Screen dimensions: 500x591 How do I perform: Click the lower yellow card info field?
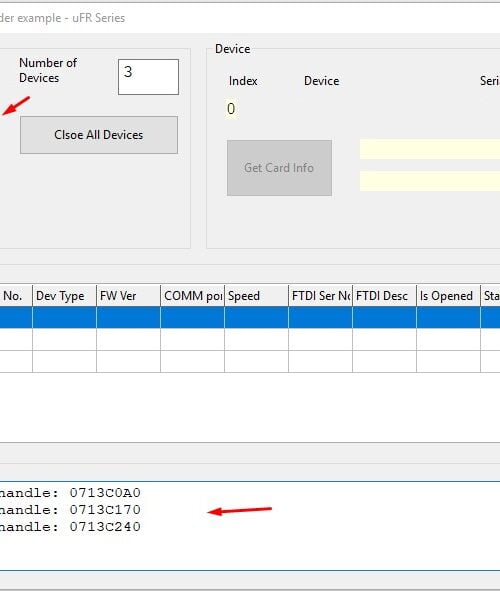(430, 181)
